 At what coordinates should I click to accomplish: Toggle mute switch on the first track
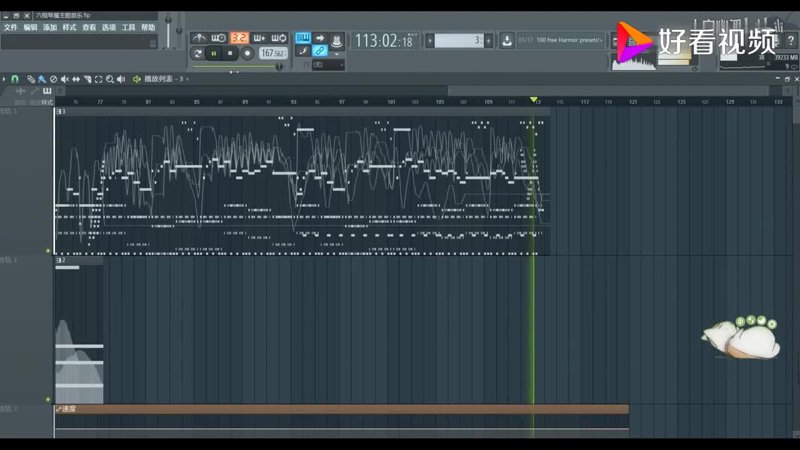coord(48,251)
